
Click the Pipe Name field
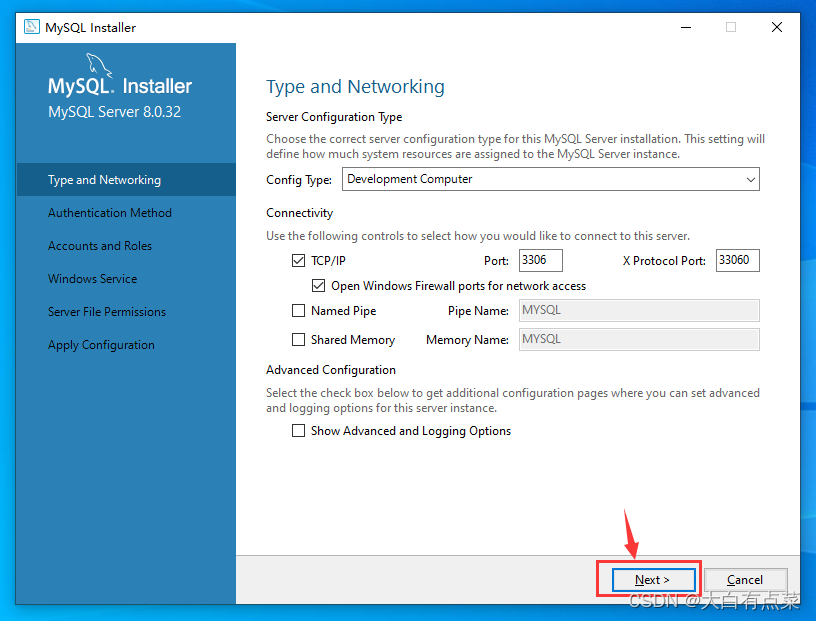(x=639, y=310)
